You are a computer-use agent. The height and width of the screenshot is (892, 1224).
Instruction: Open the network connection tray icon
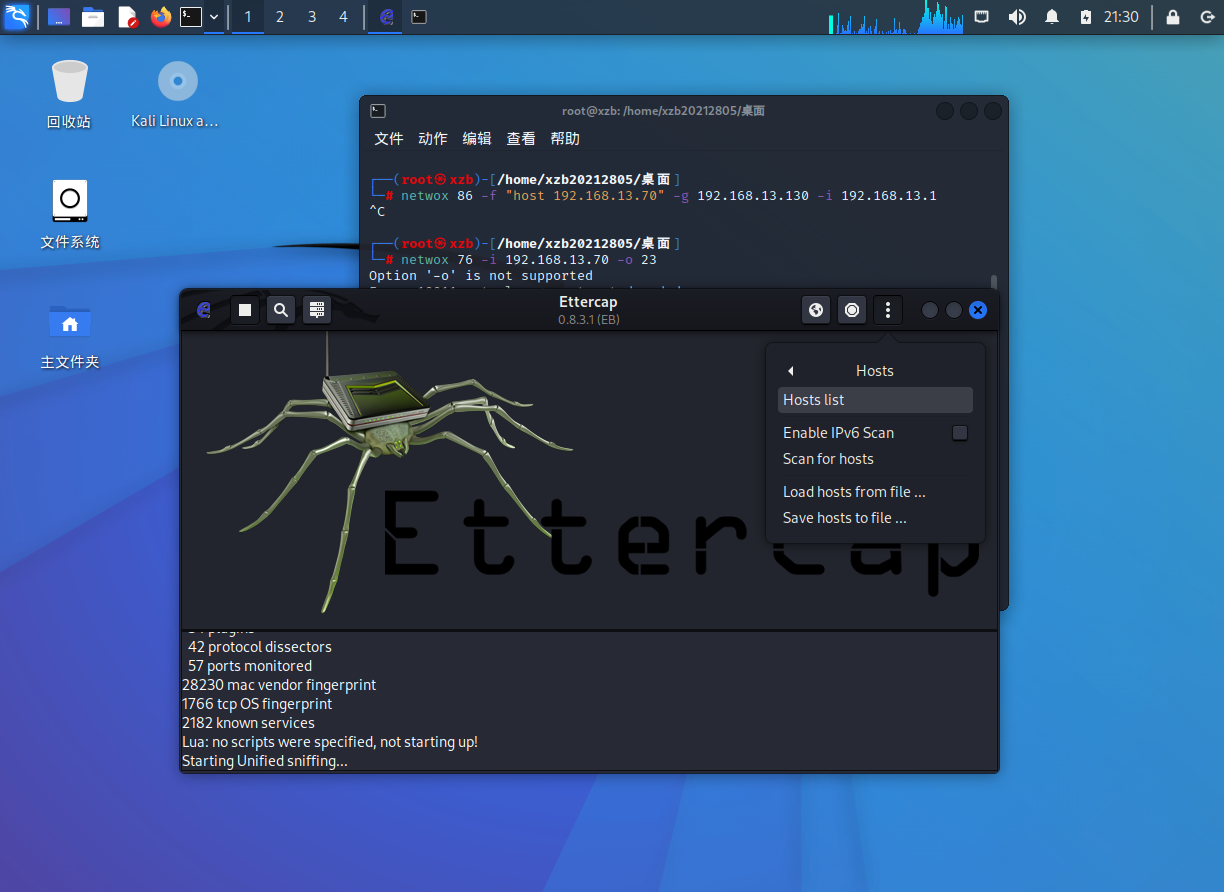click(983, 17)
